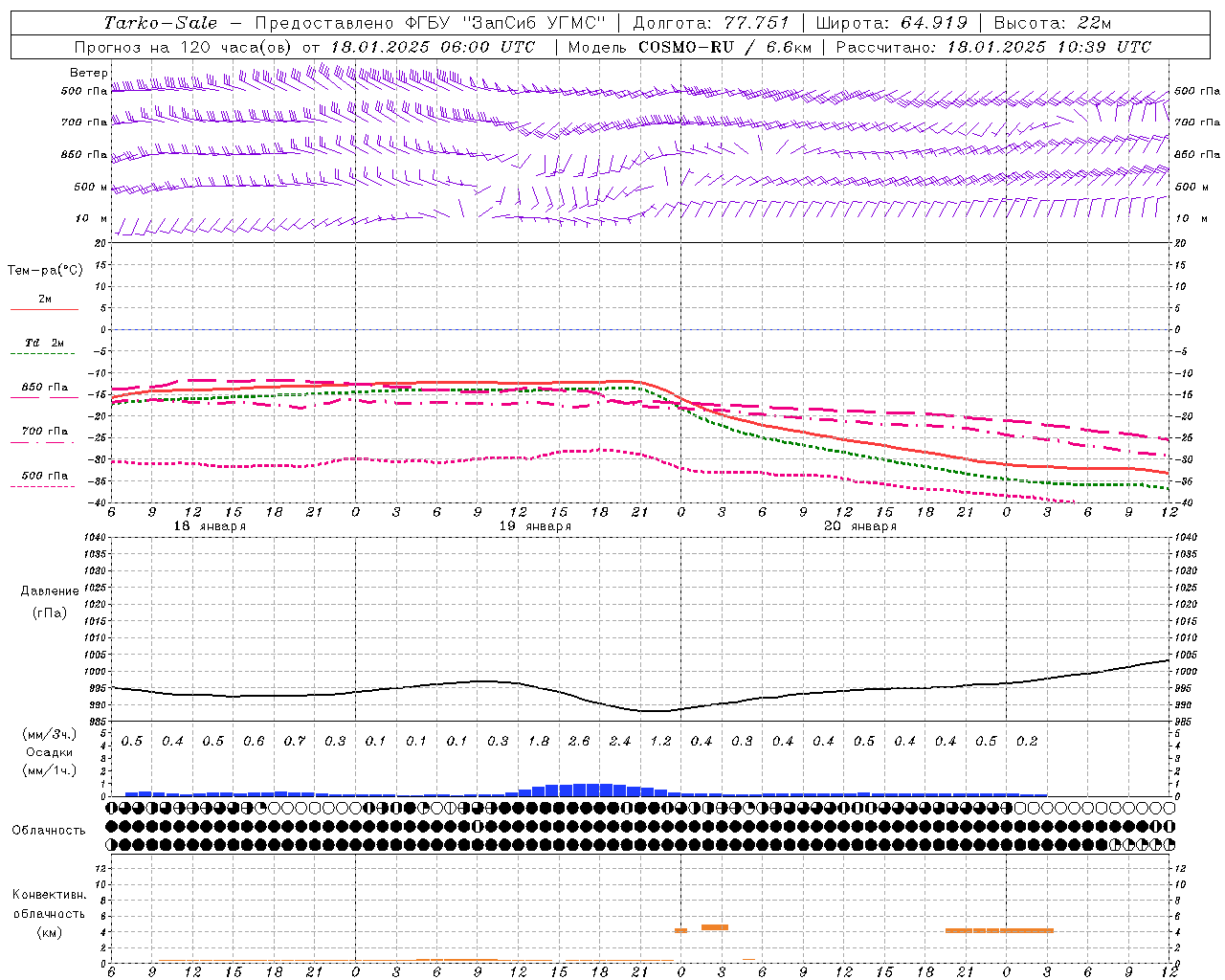Click the "(км)" unit label under convective cloudiness
The width and height of the screenshot is (1225, 980).
click(x=49, y=932)
